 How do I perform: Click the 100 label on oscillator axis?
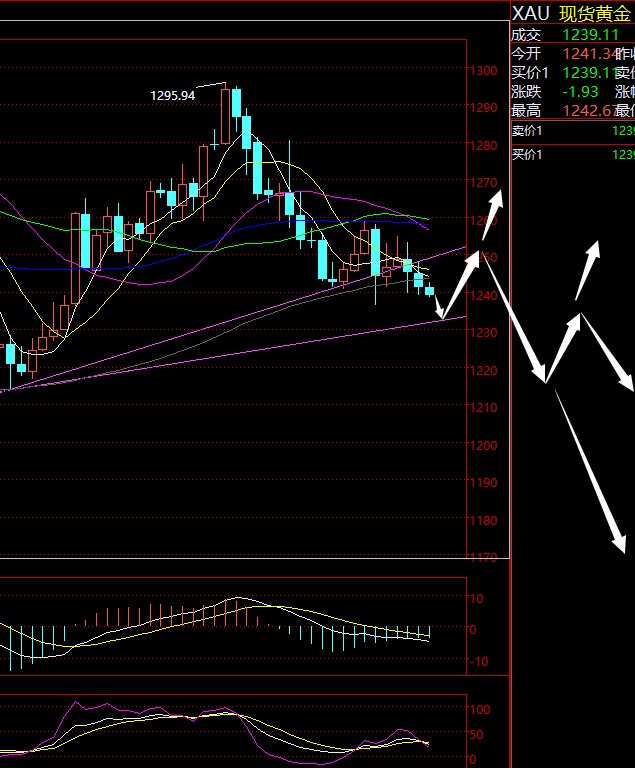480,710
